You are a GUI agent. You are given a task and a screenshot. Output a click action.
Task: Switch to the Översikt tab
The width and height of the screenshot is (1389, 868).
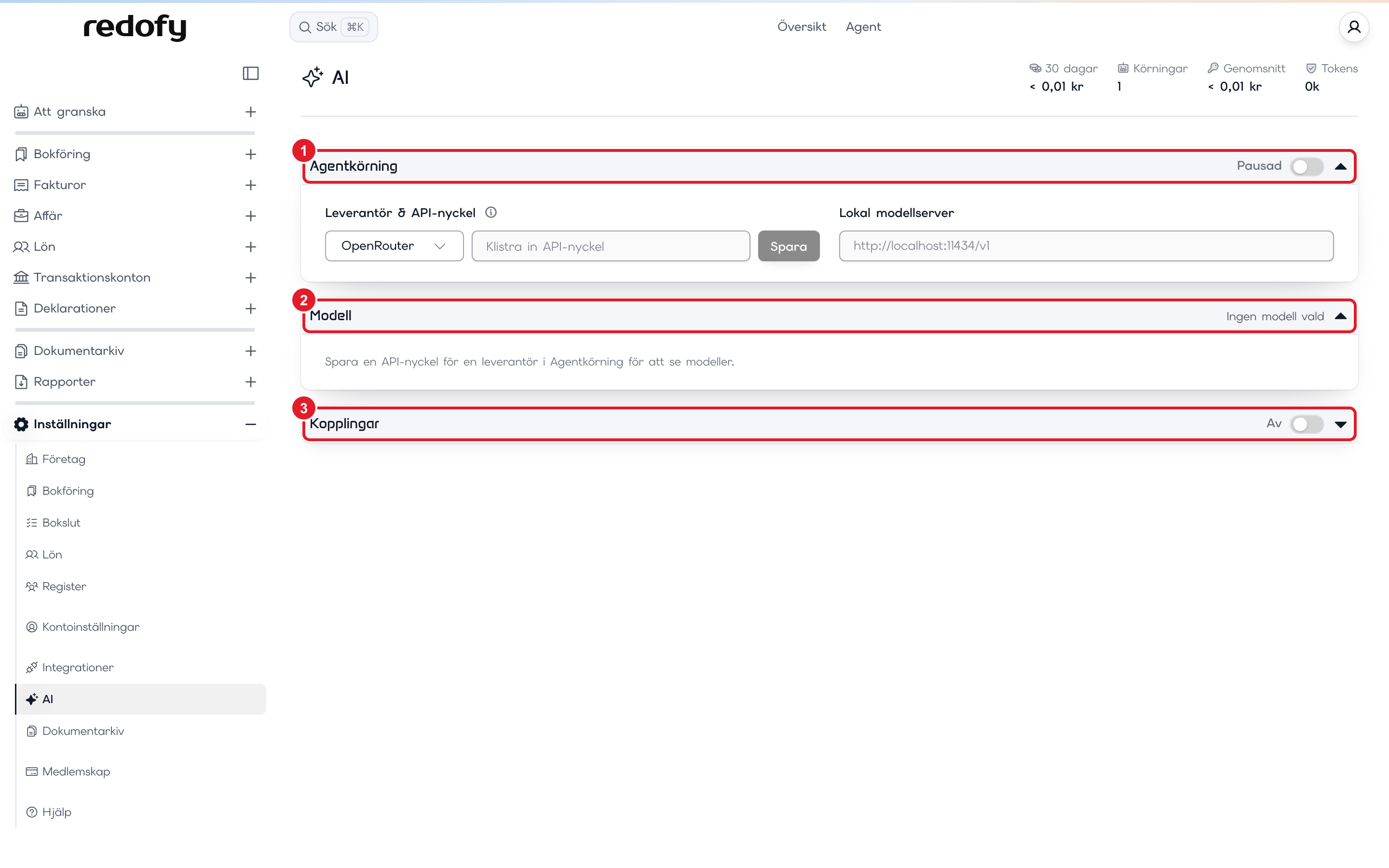point(801,27)
